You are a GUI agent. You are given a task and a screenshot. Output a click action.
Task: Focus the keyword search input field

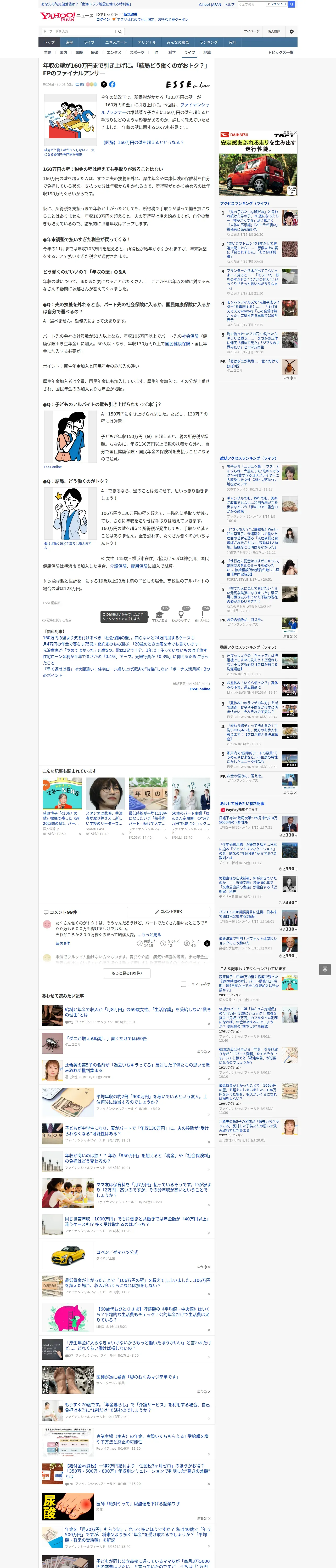(78, 32)
